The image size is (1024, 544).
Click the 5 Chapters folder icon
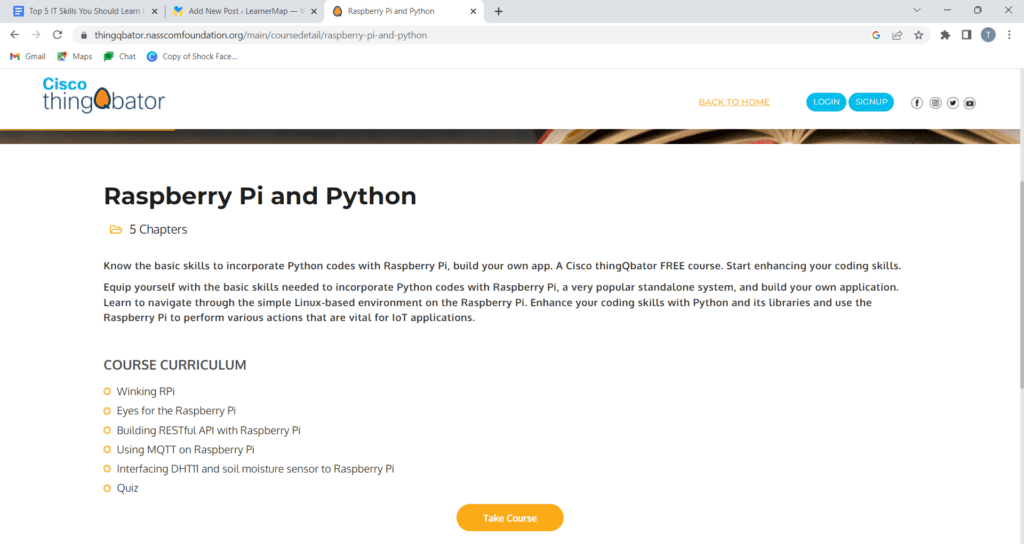tap(116, 229)
